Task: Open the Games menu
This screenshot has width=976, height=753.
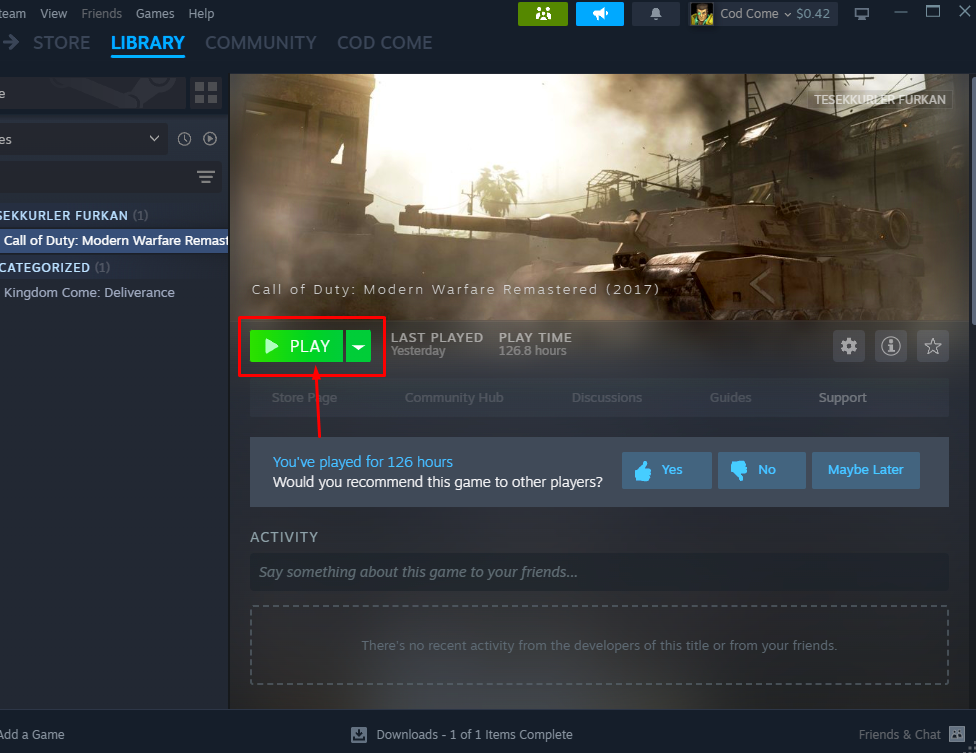Action: coord(155,13)
